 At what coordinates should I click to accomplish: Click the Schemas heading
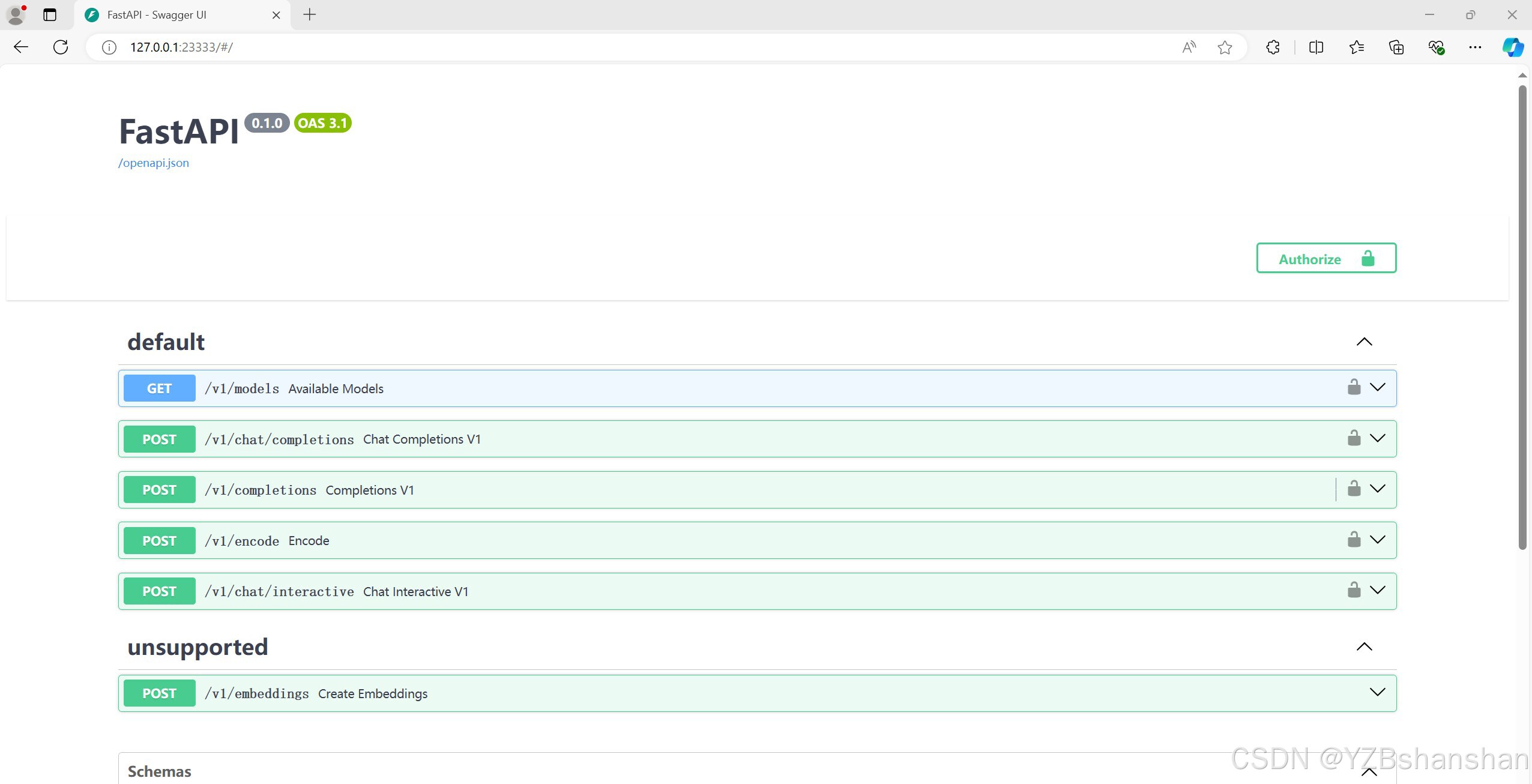point(160,772)
